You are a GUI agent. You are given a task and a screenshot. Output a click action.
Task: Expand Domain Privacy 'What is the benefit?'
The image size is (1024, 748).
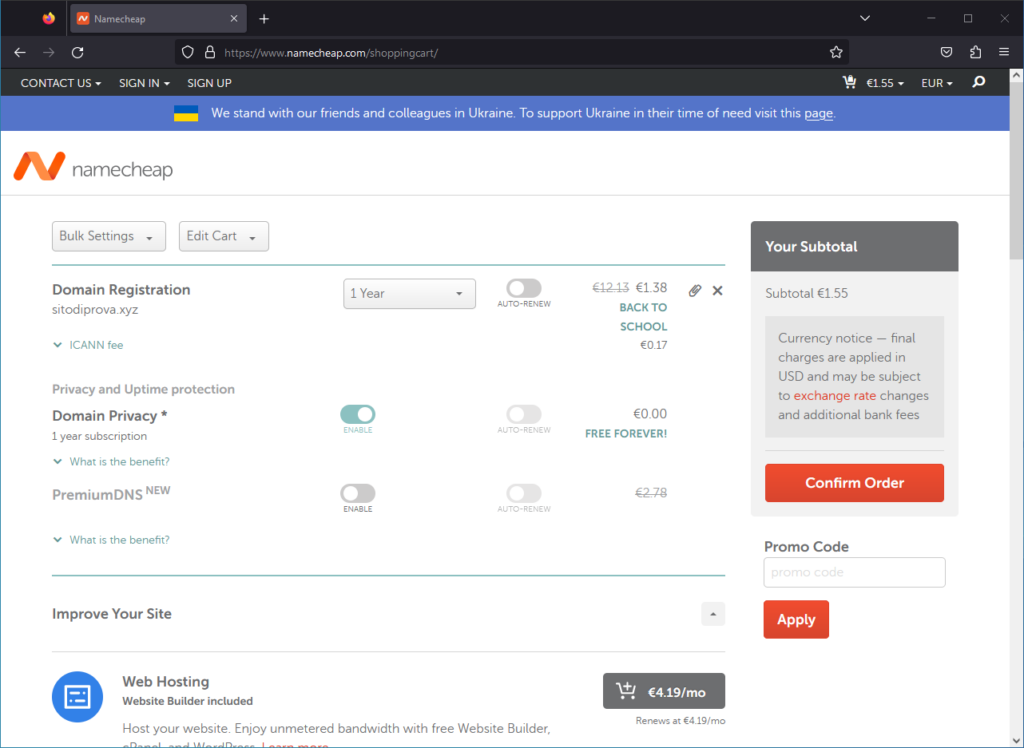coord(112,462)
